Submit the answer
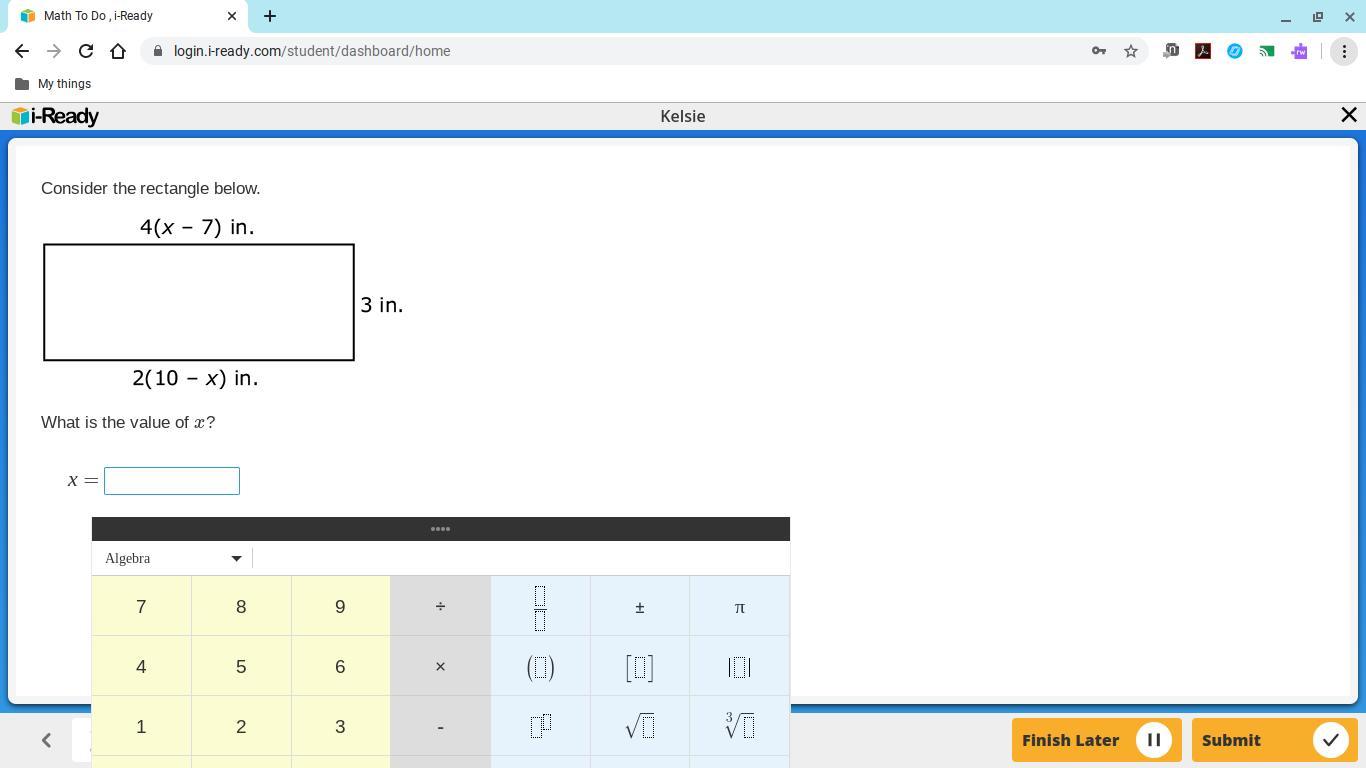 1275,740
